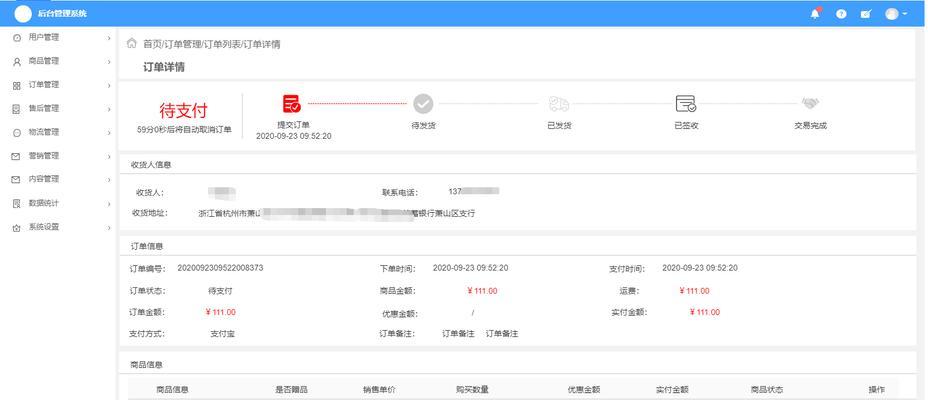Image resolution: width=928 pixels, height=400 pixels.
Task: Click the order number 2020092309522008373
Action: pyautogui.click(x=220, y=268)
